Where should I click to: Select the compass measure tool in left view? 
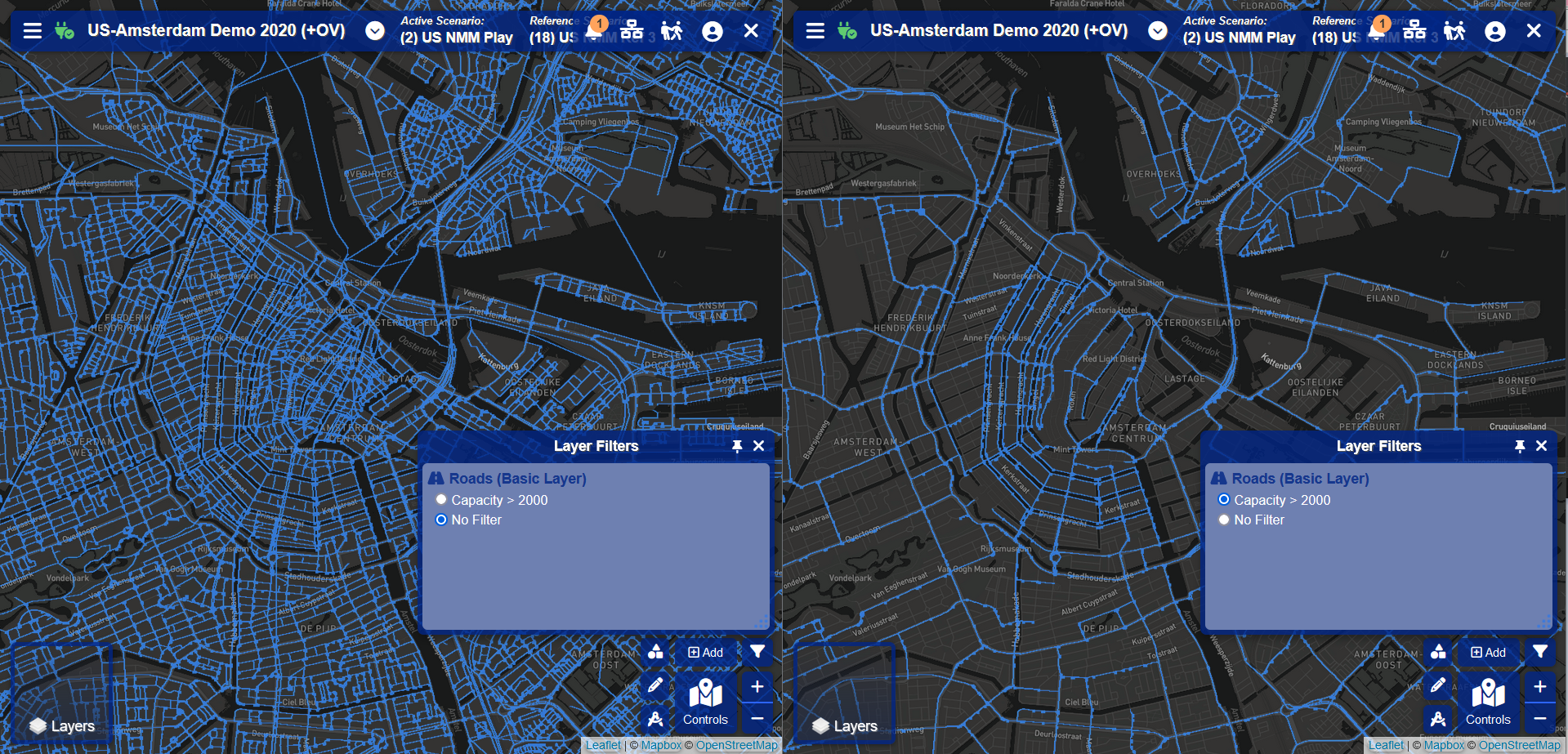(655, 719)
